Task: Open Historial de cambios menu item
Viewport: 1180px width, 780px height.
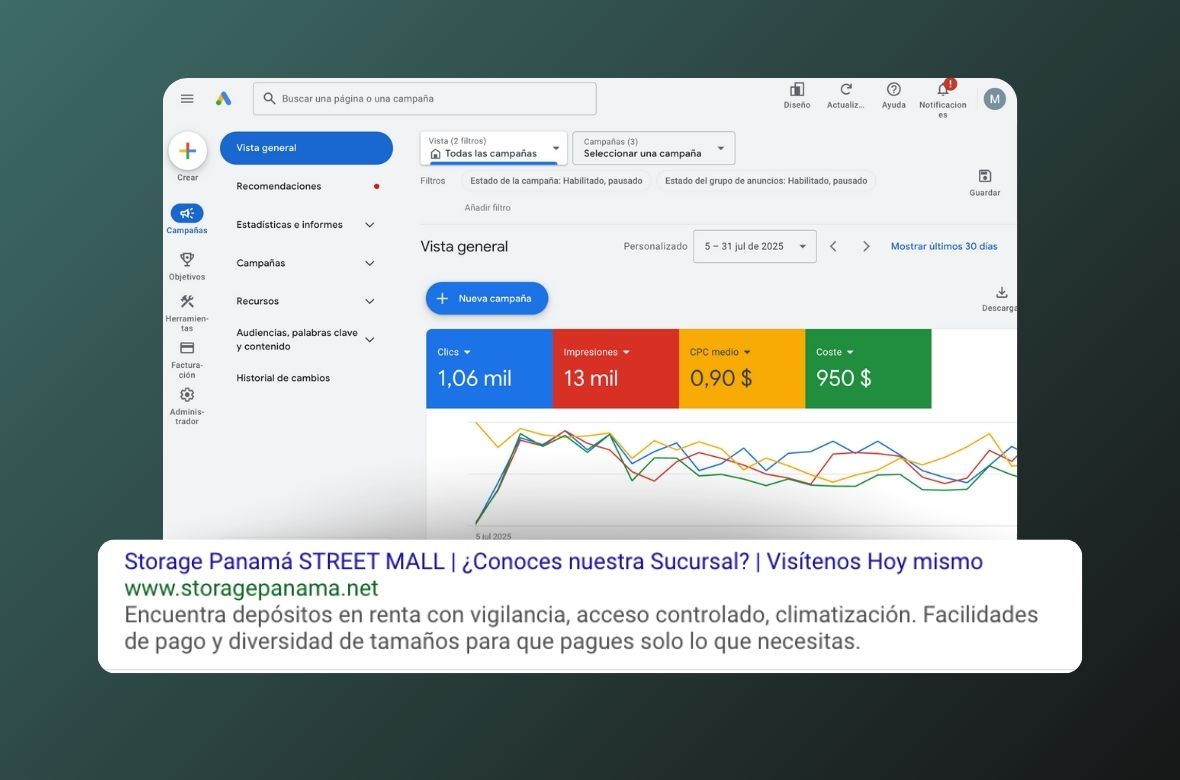Action: [283, 378]
